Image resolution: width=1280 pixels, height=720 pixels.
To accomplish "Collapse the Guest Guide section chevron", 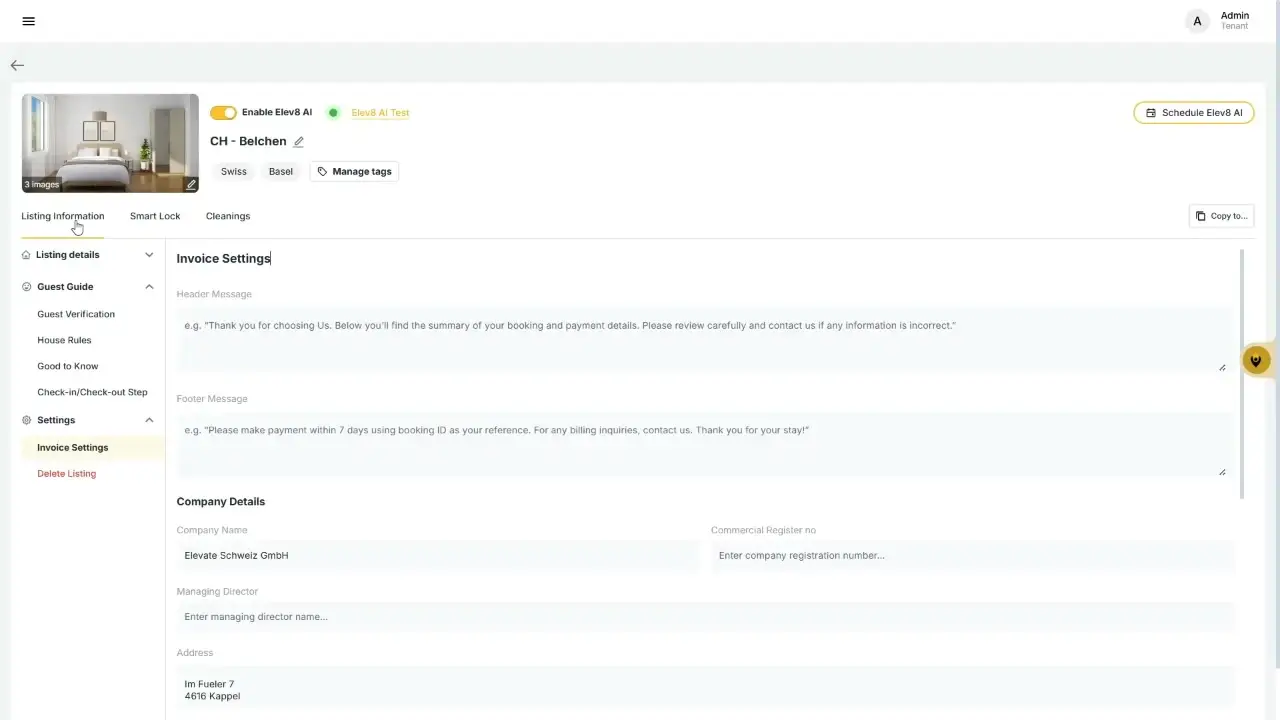I will [x=149, y=287].
